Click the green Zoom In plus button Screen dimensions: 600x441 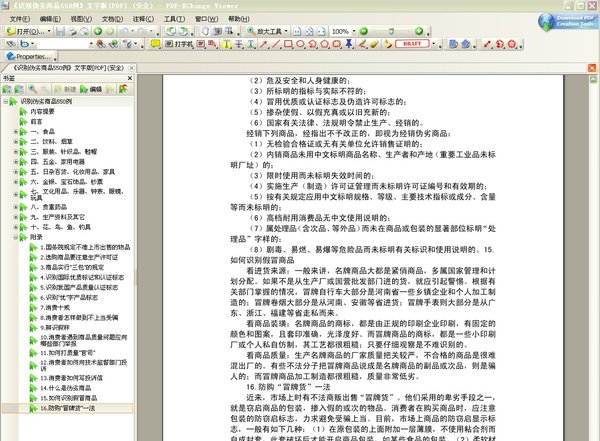coord(419,31)
